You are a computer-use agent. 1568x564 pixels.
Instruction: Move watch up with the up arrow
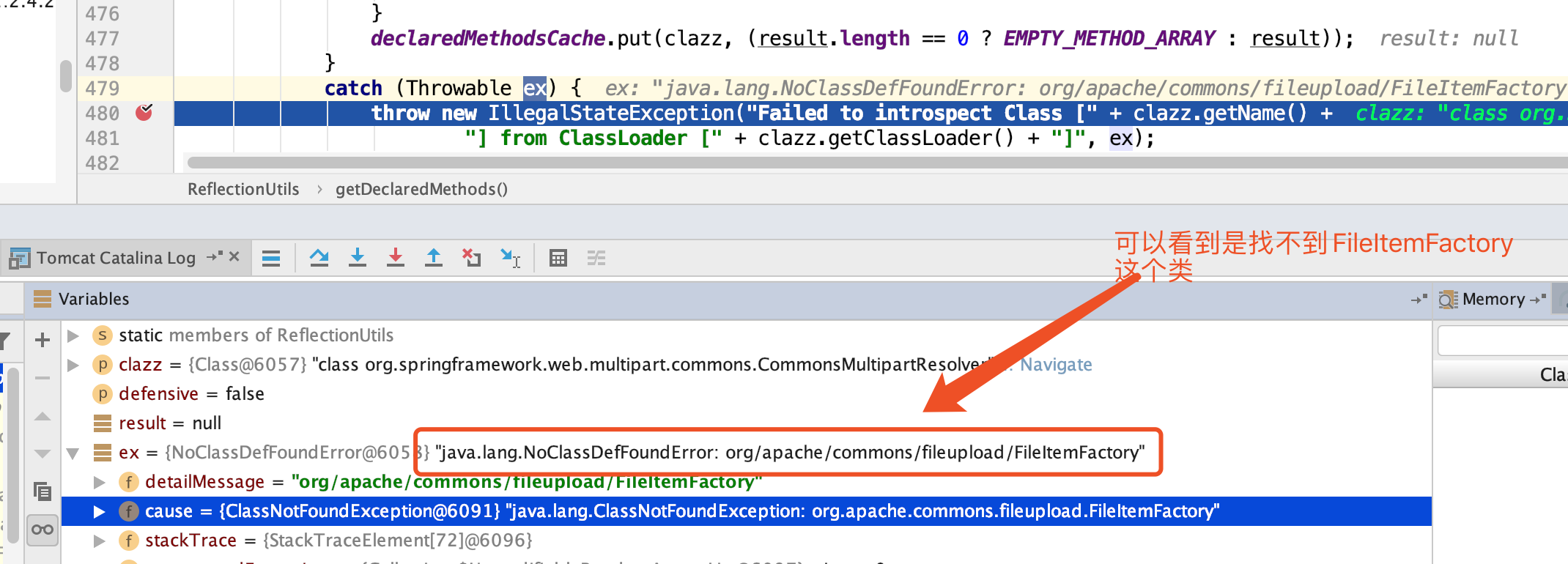42,416
